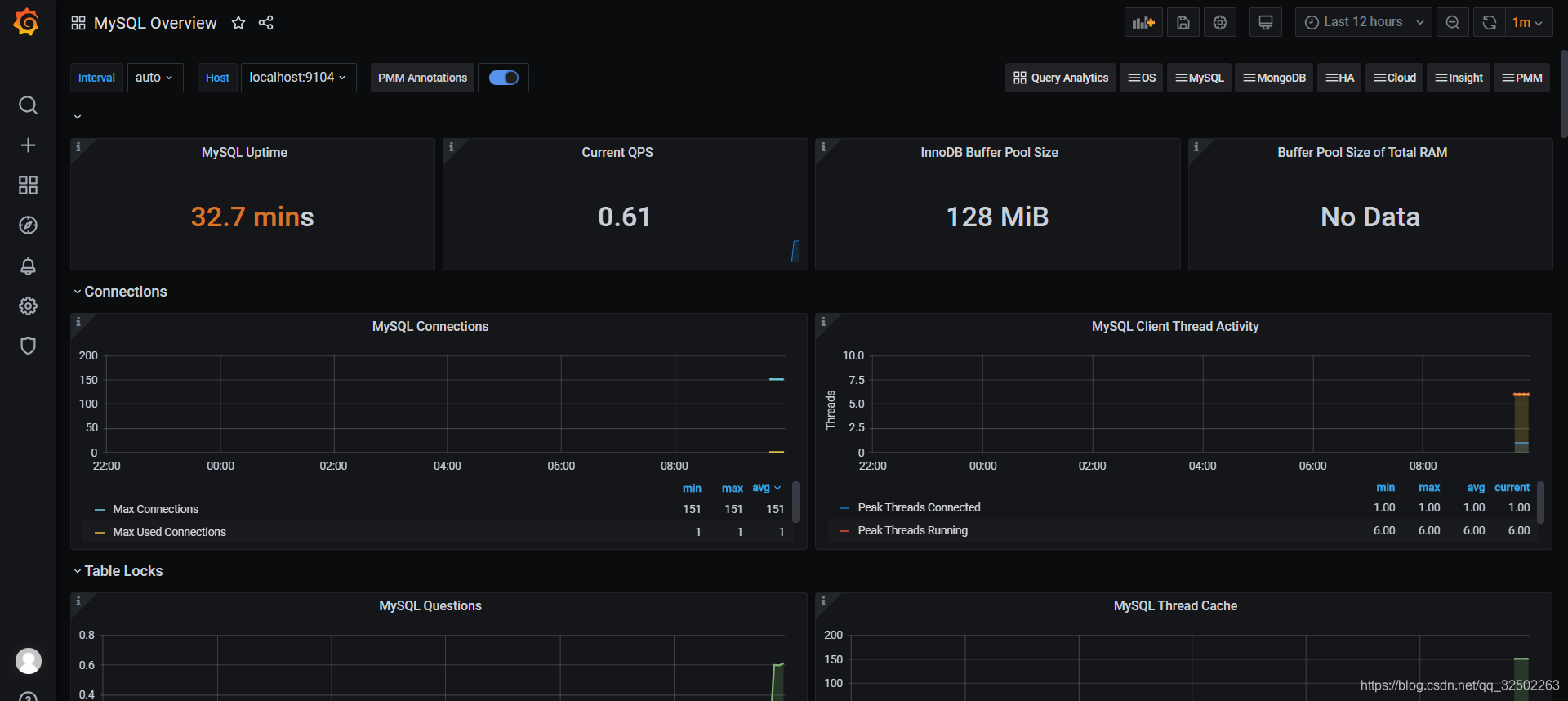Add a new panel to the dashboard
This screenshot has height=701, width=1568.
coord(1143,22)
